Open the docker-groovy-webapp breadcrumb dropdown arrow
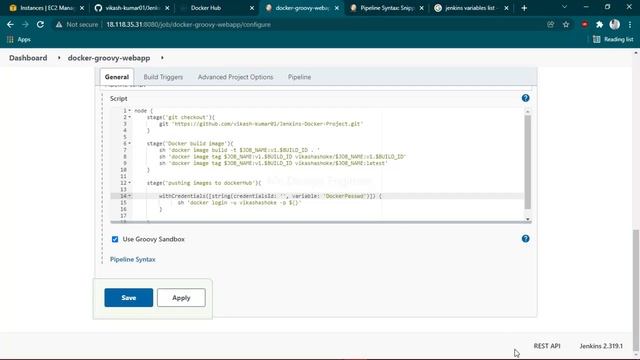Image resolution: width=640 pixels, height=360 pixels. click(162, 58)
